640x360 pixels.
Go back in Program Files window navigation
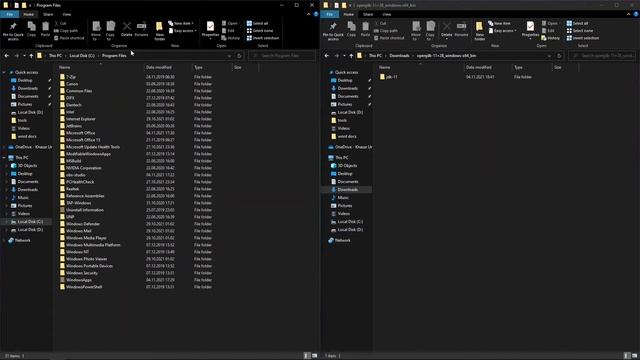click(x=7, y=56)
